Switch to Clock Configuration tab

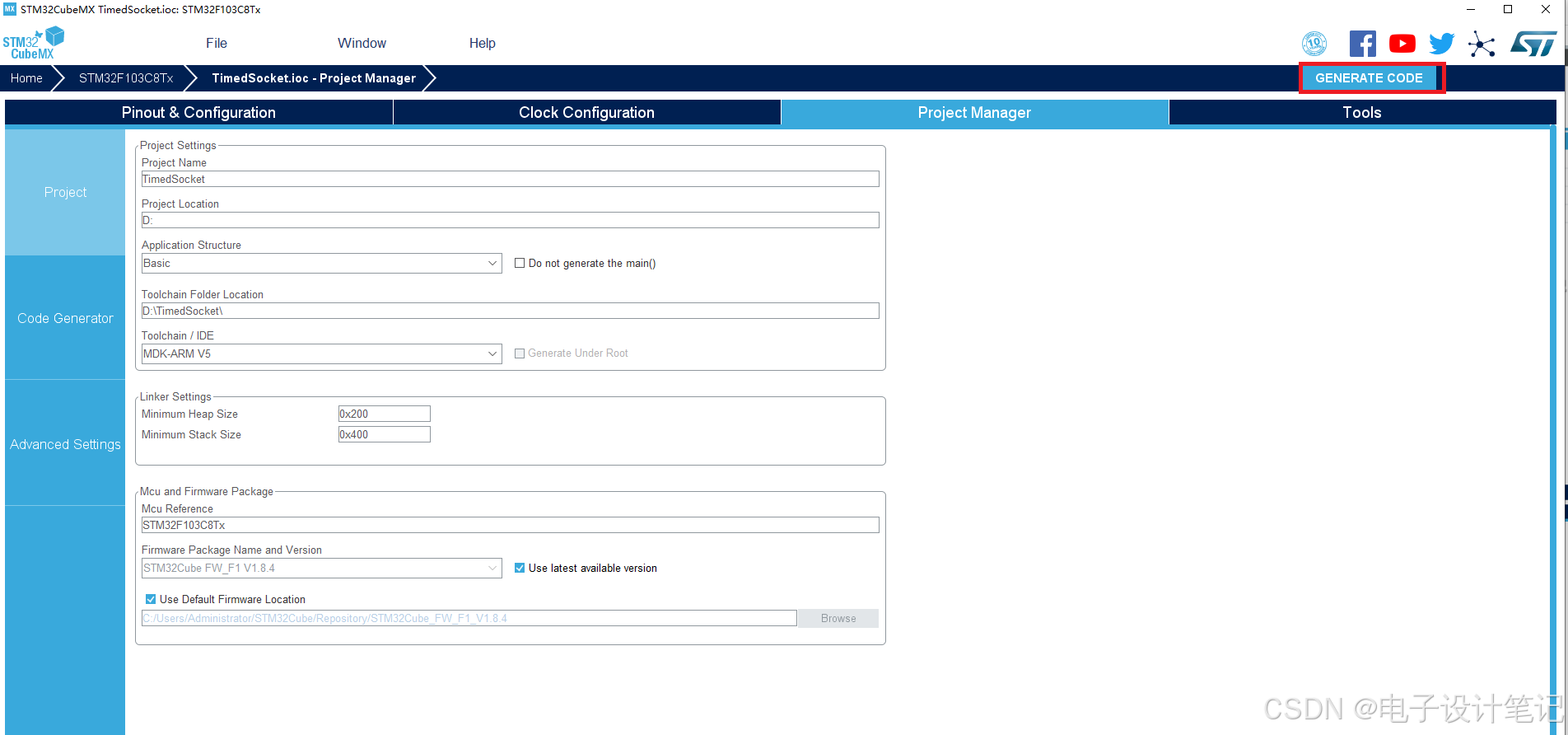586,112
